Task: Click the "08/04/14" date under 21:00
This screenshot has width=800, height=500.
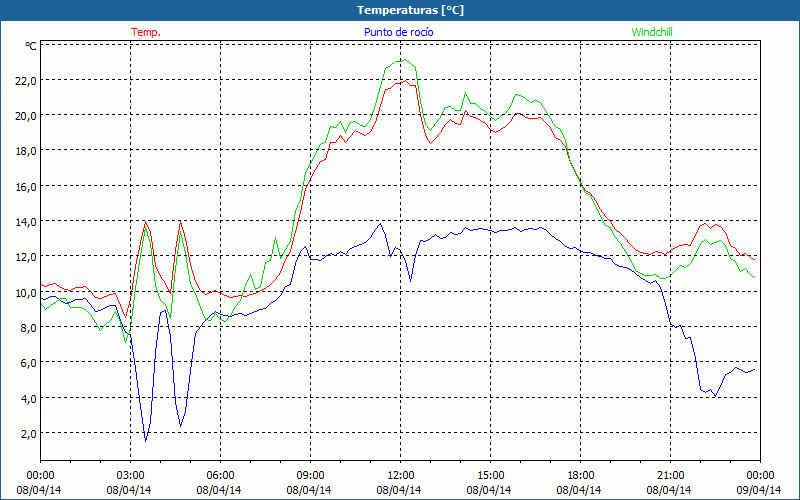Action: [x=669, y=490]
